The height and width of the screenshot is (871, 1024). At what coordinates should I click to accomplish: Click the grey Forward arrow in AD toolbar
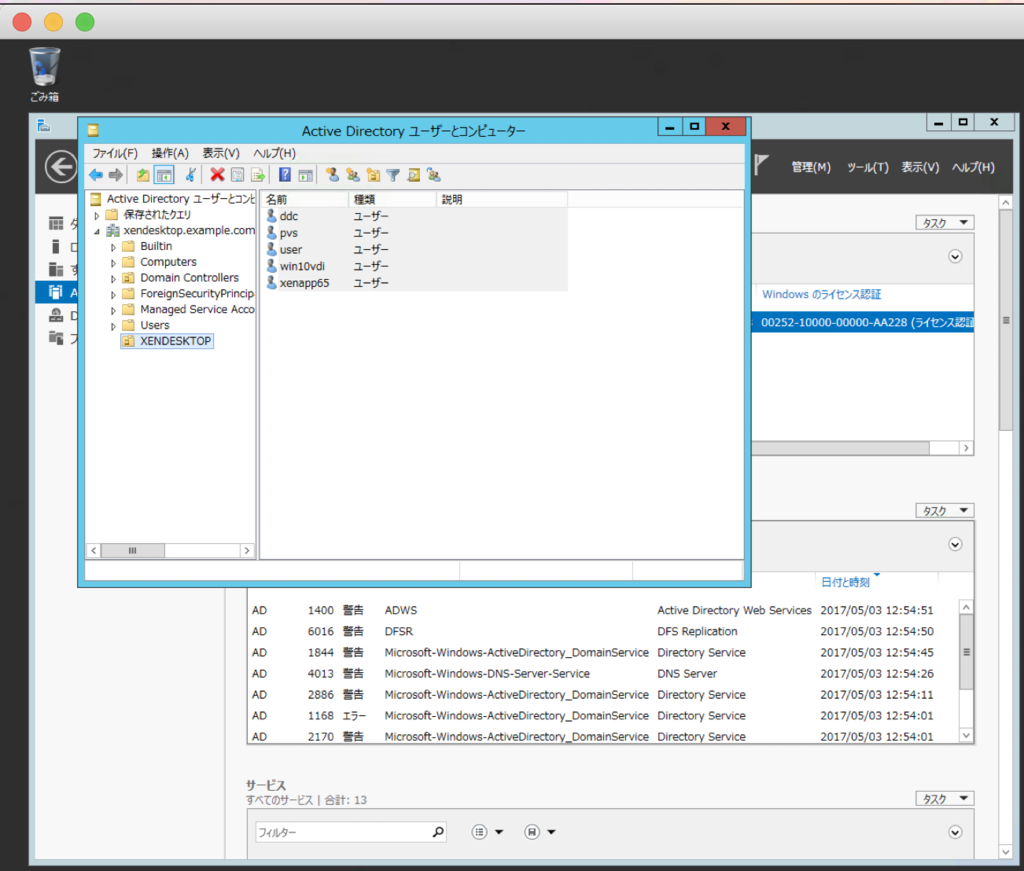point(116,175)
